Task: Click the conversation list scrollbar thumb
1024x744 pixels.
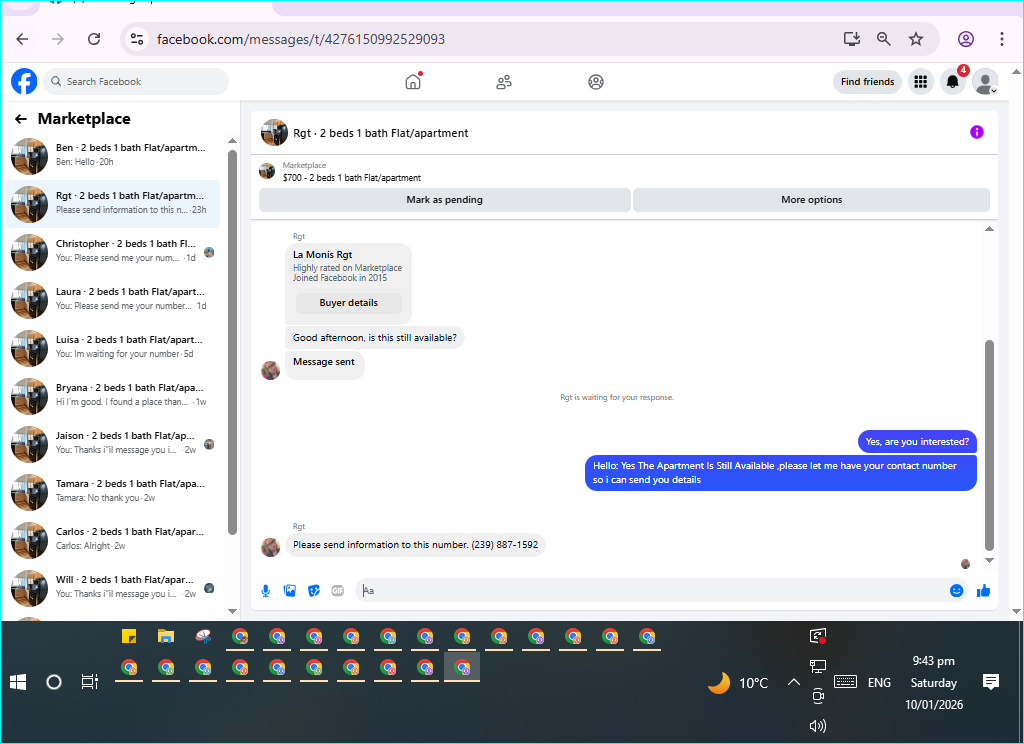Action: (232, 342)
